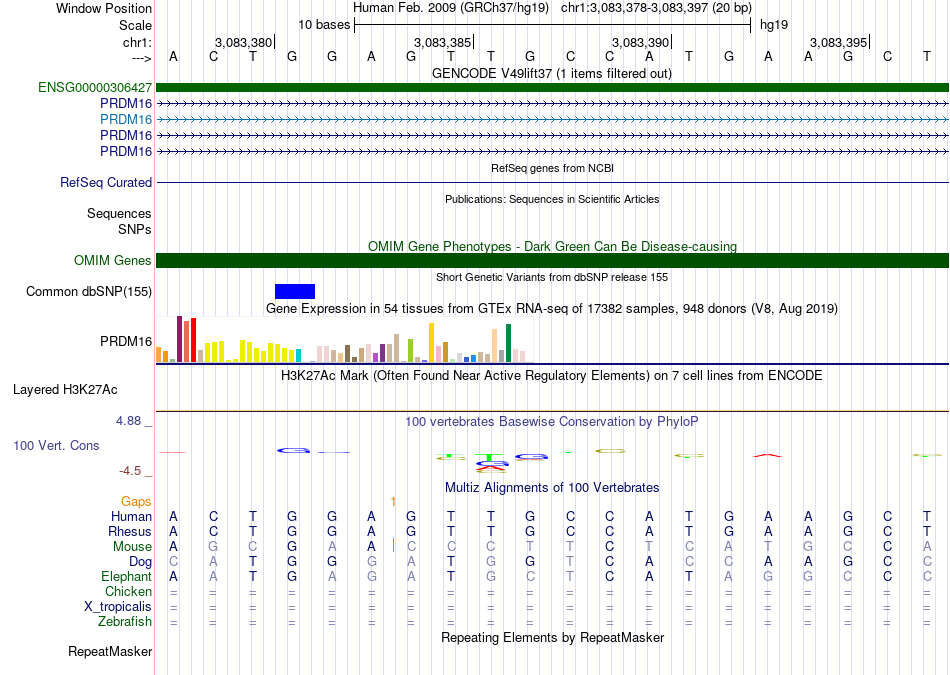
Task: Click the '--->' sequence direction arrow label
Action: point(142,58)
